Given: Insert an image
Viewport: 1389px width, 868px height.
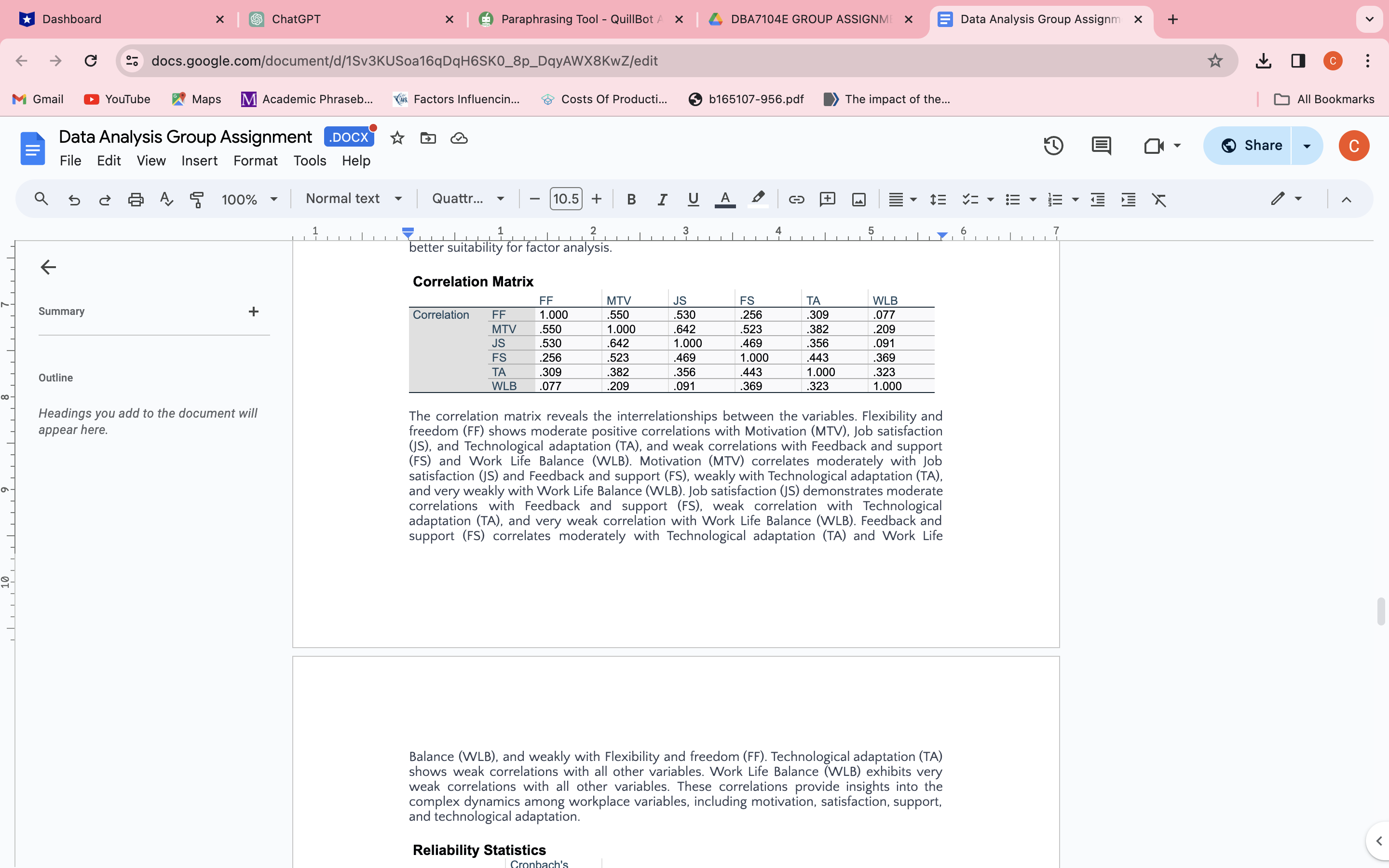Looking at the screenshot, I should coord(858,199).
